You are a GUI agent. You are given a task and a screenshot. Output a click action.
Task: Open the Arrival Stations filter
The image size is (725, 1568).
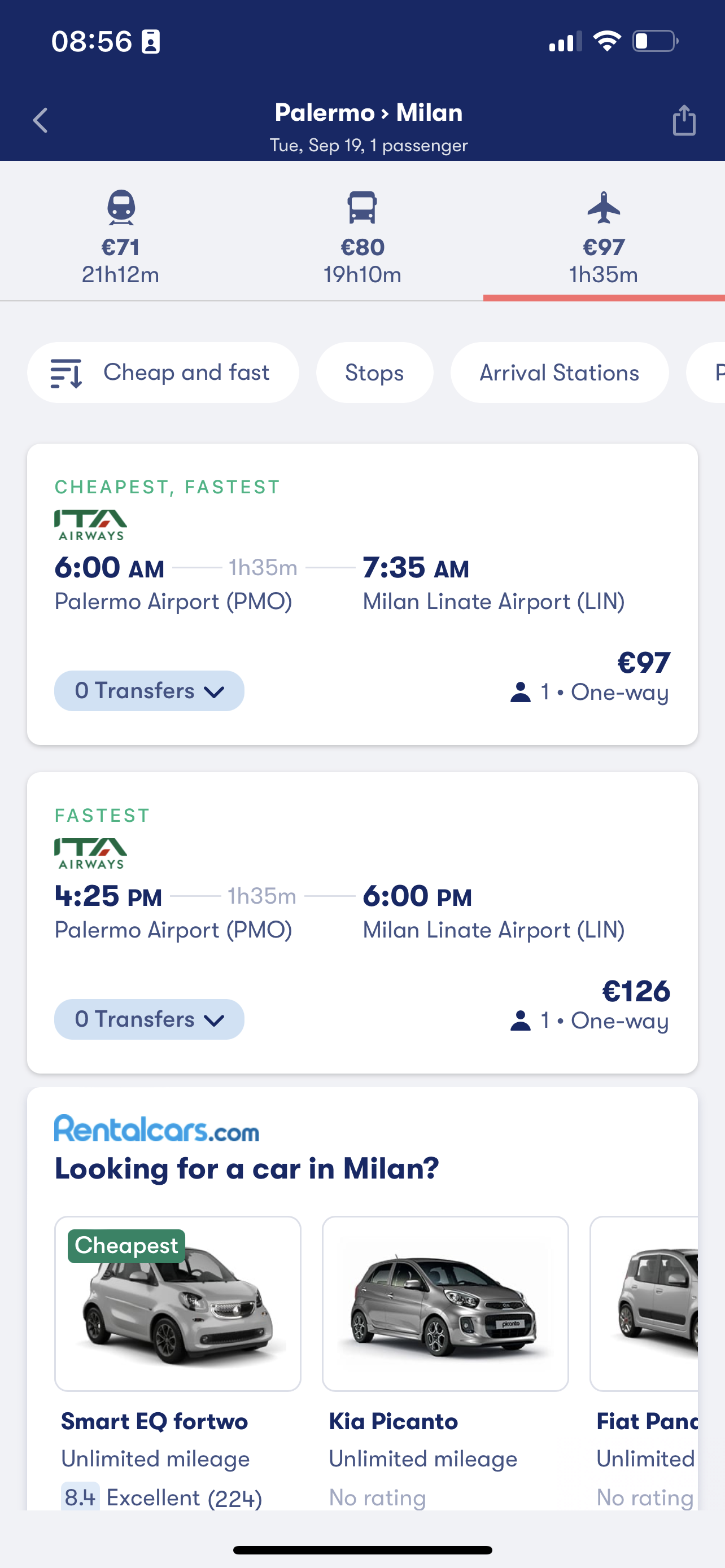pos(560,373)
